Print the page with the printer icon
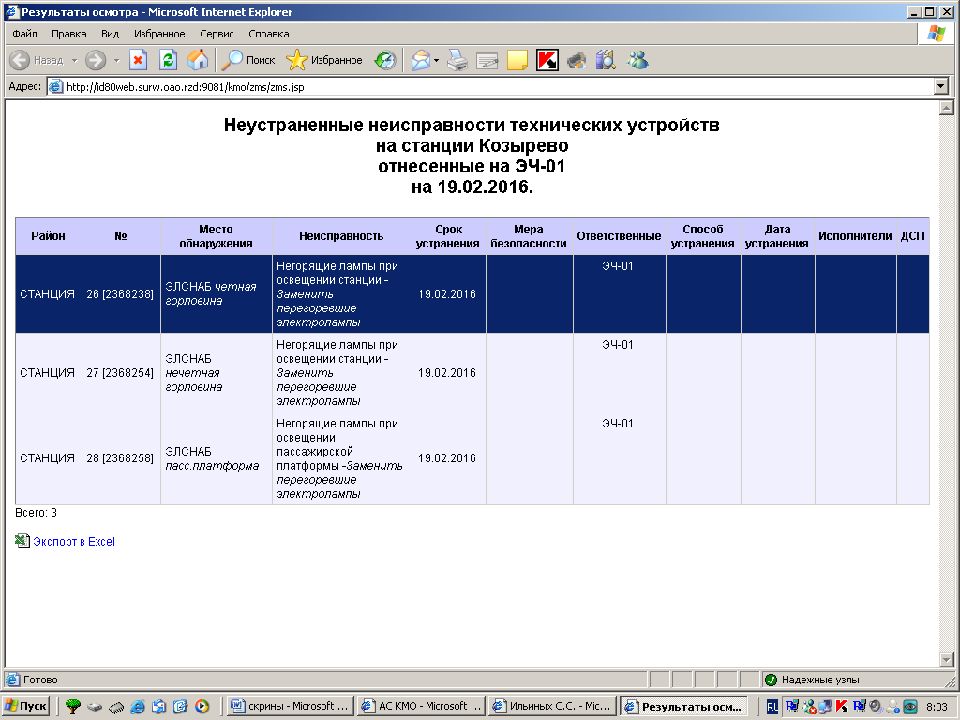The width and height of the screenshot is (960, 720). [x=457, y=60]
